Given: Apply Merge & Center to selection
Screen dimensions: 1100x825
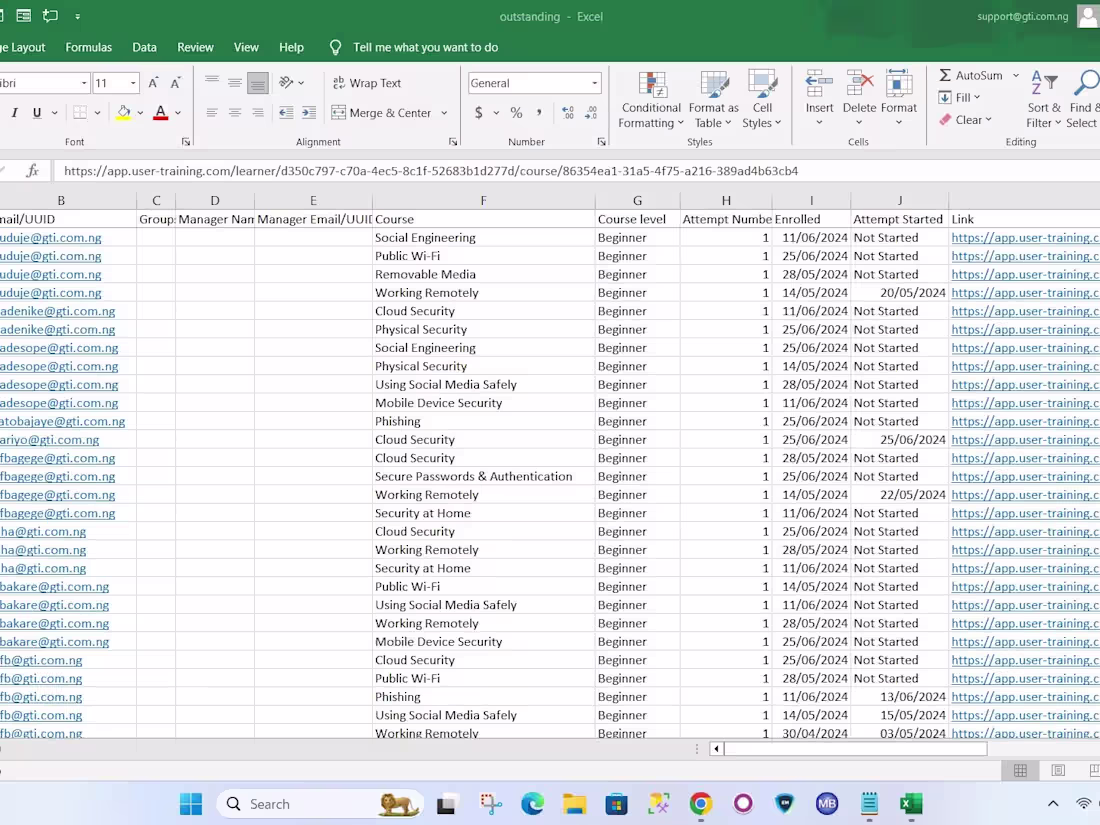Looking at the screenshot, I should 385,113.
